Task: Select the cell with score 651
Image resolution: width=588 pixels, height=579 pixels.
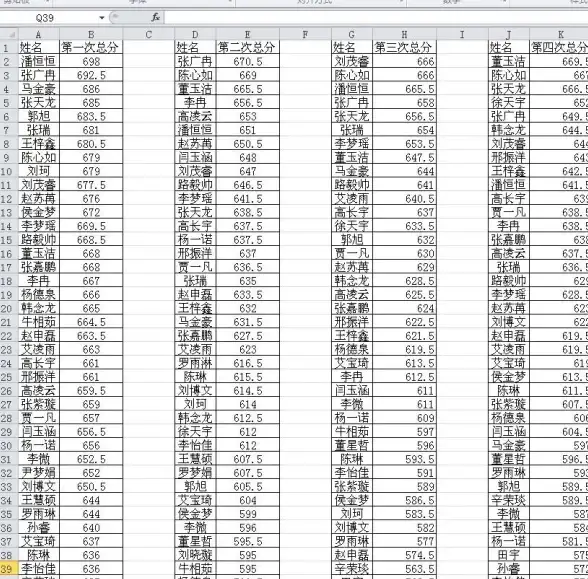Action: (x=248, y=130)
